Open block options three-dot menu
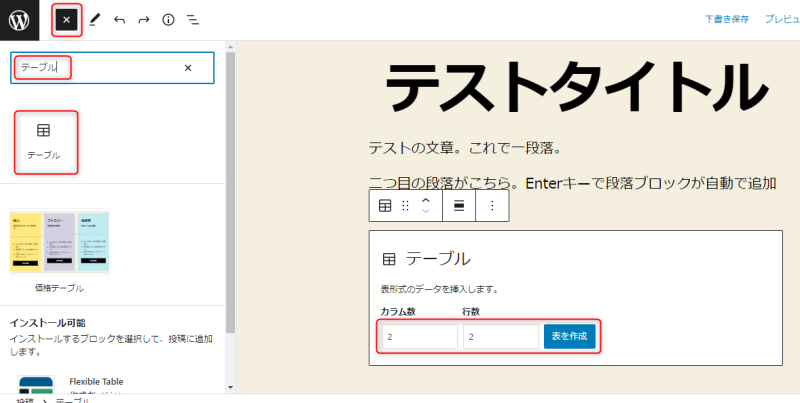Viewport: 800px width, 403px height. (492, 206)
